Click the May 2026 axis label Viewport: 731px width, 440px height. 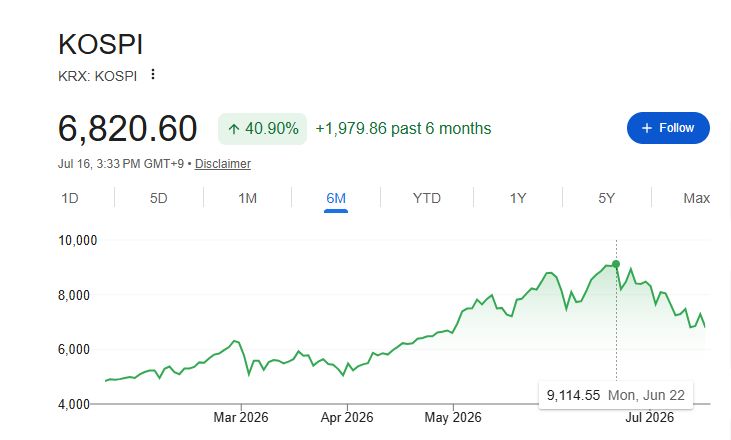[453, 417]
